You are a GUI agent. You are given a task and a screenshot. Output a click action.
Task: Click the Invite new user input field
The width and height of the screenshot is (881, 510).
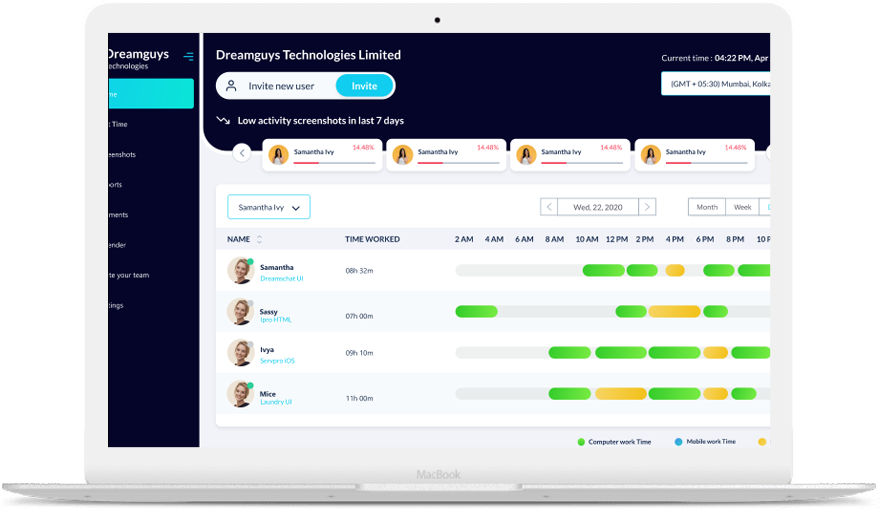[x=281, y=86]
